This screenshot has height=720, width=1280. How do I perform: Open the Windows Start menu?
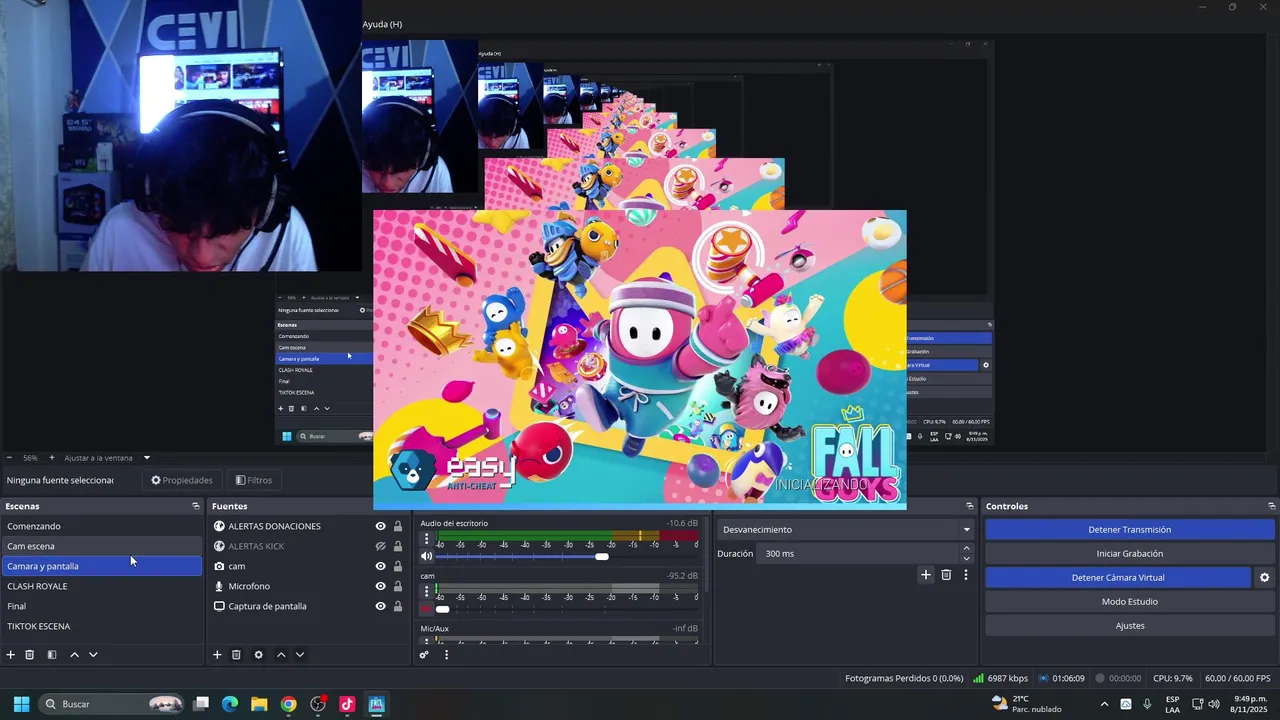coord(21,704)
